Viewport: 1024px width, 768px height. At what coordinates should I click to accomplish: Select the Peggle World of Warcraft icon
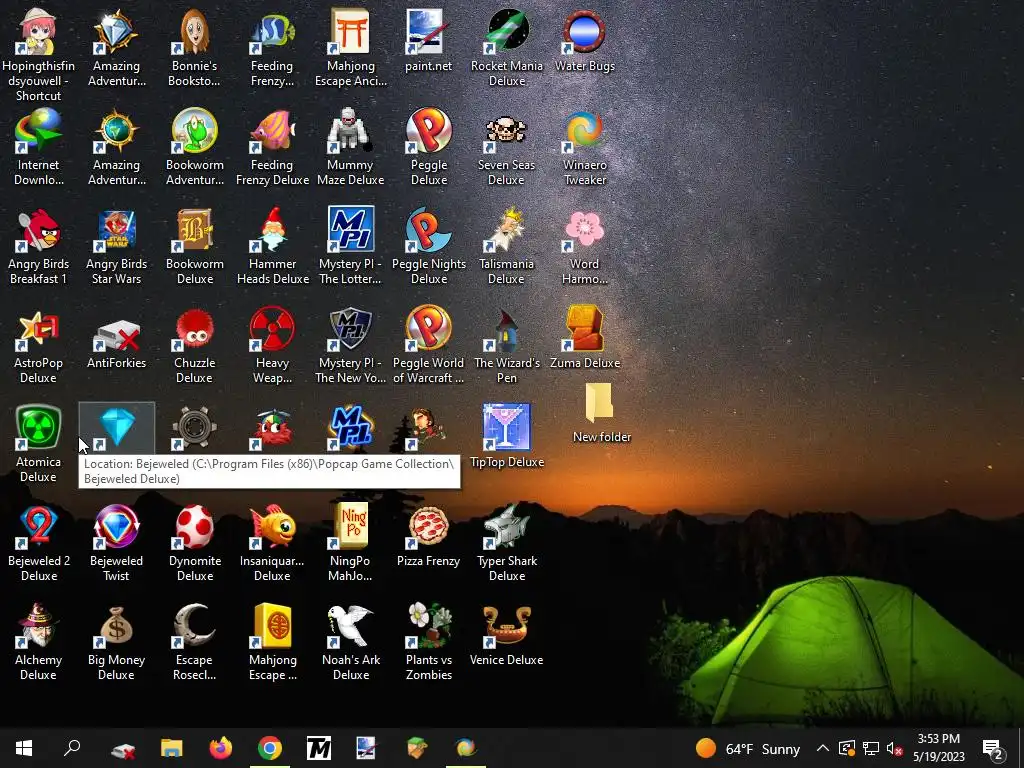click(x=428, y=328)
